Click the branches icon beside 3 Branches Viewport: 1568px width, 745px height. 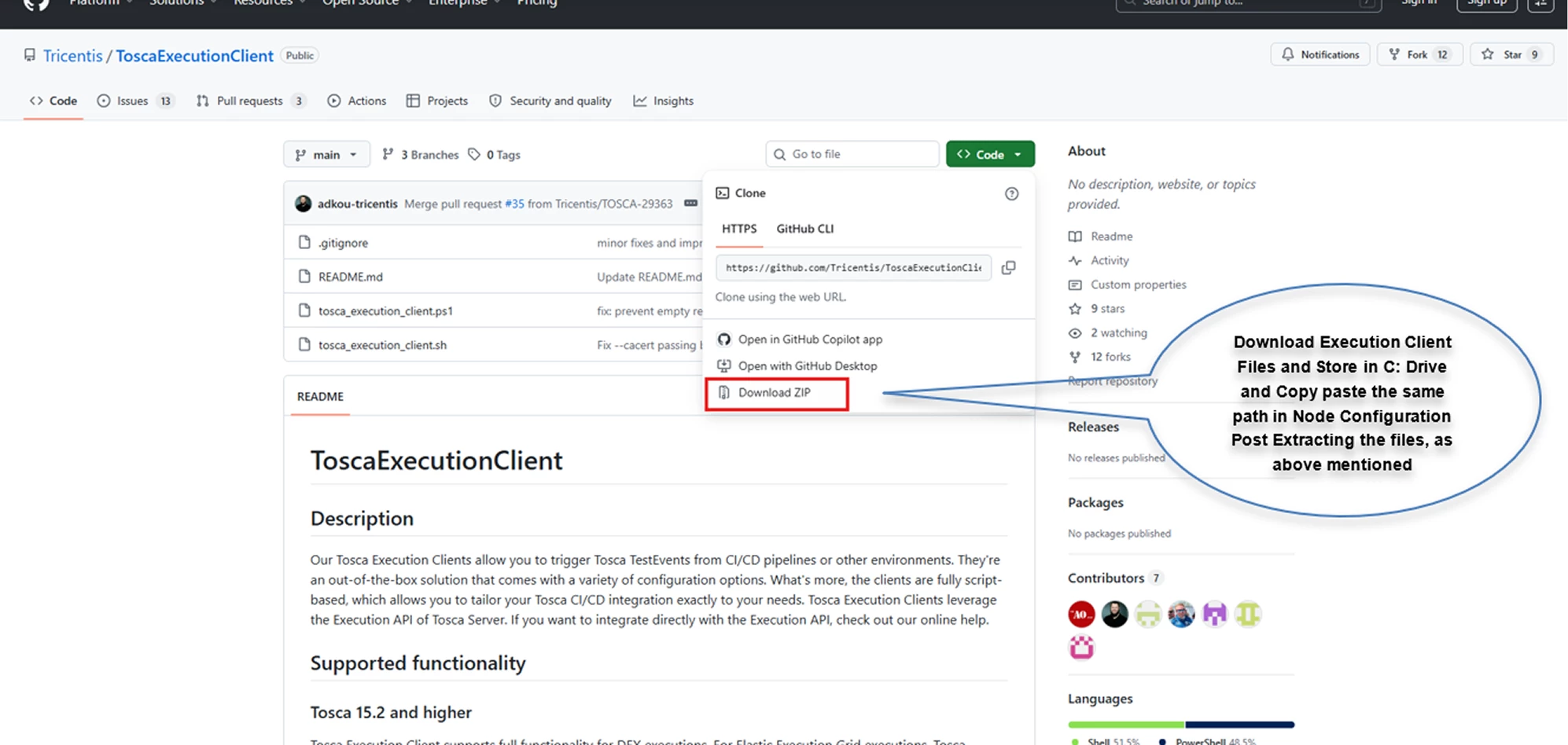pyautogui.click(x=388, y=155)
